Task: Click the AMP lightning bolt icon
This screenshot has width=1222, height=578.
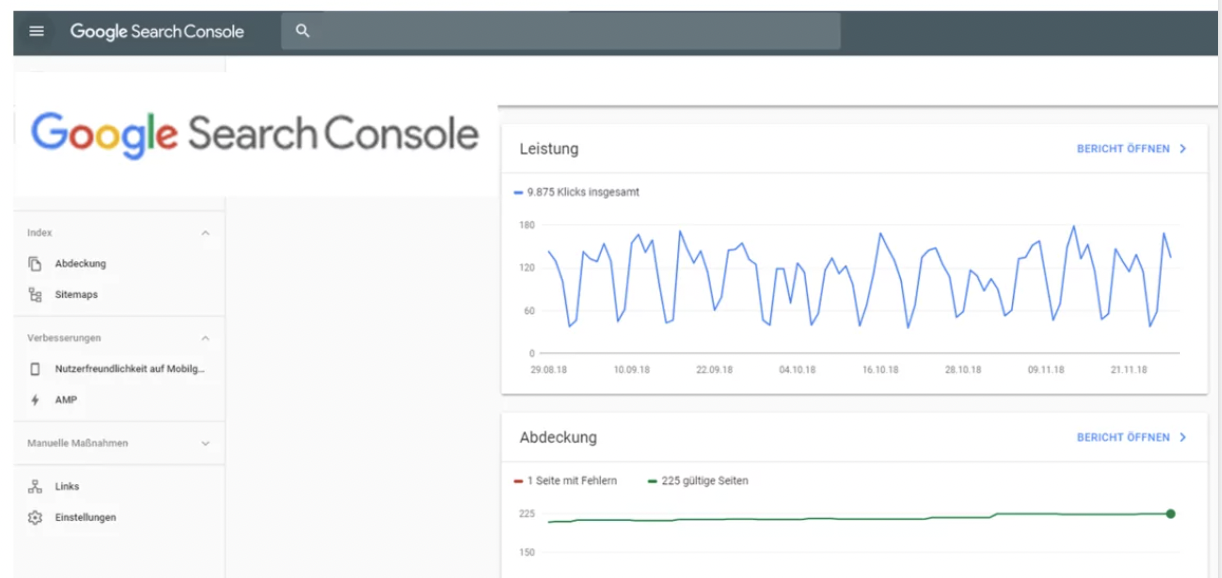Action: (x=35, y=400)
